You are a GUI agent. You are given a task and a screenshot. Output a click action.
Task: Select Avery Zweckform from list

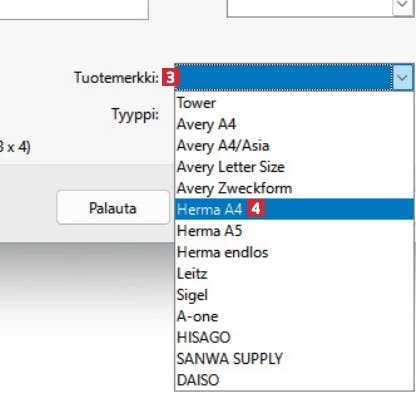point(294,188)
